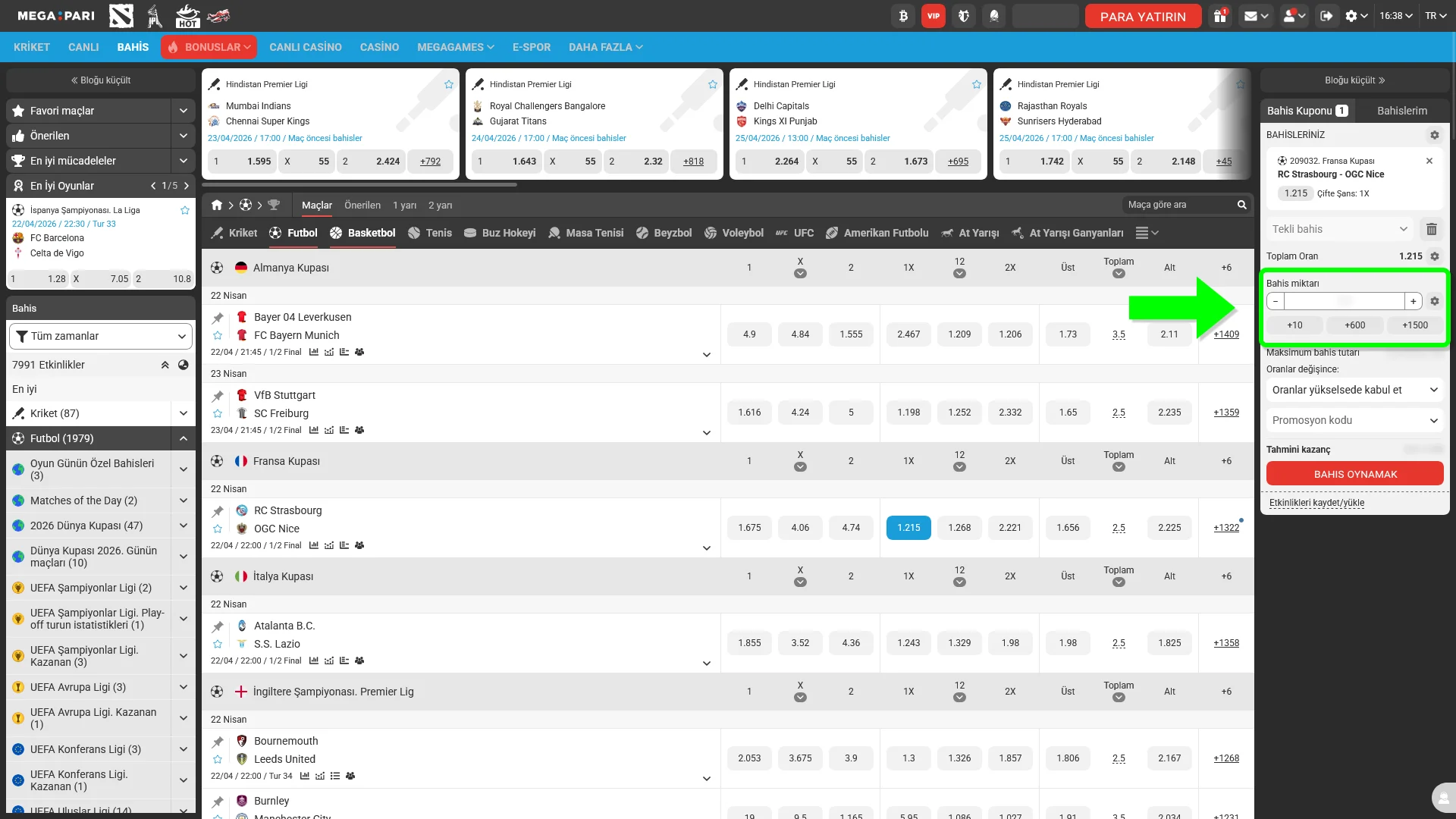Open the Oranlar yükselsede kabul et dropdown
The width and height of the screenshot is (1456, 819).
[1355, 390]
